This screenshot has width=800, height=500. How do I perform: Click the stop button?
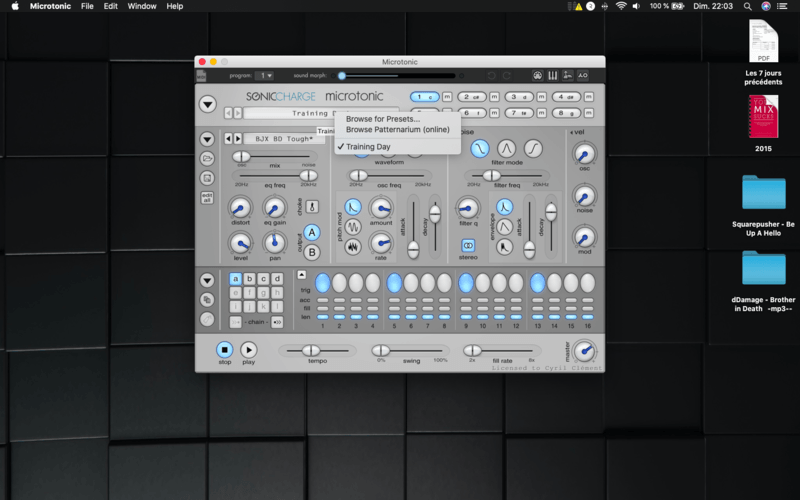pyautogui.click(x=224, y=349)
